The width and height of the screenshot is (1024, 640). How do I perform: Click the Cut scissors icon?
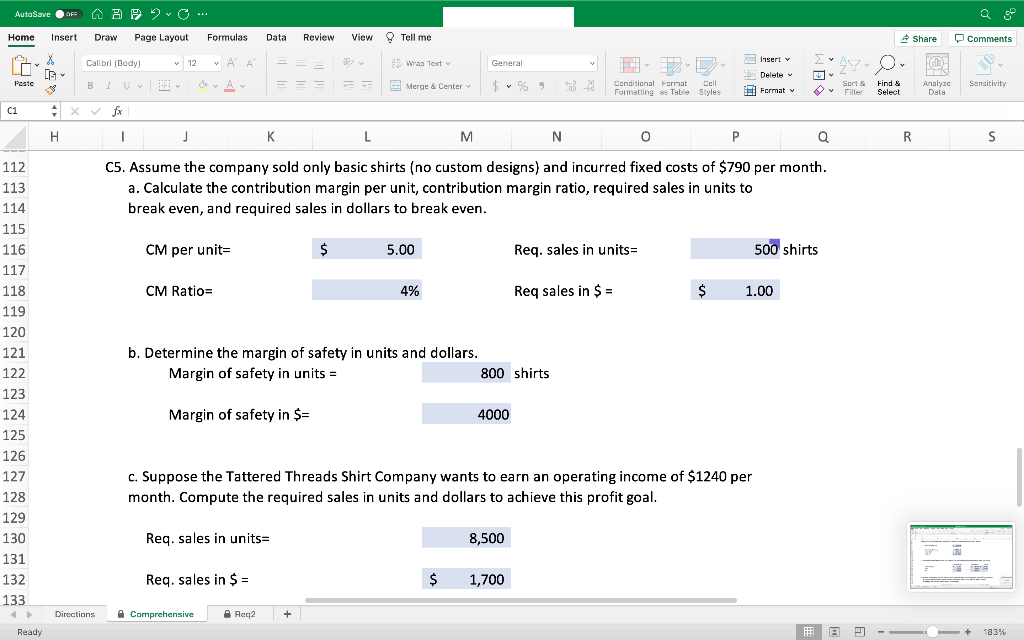point(50,60)
